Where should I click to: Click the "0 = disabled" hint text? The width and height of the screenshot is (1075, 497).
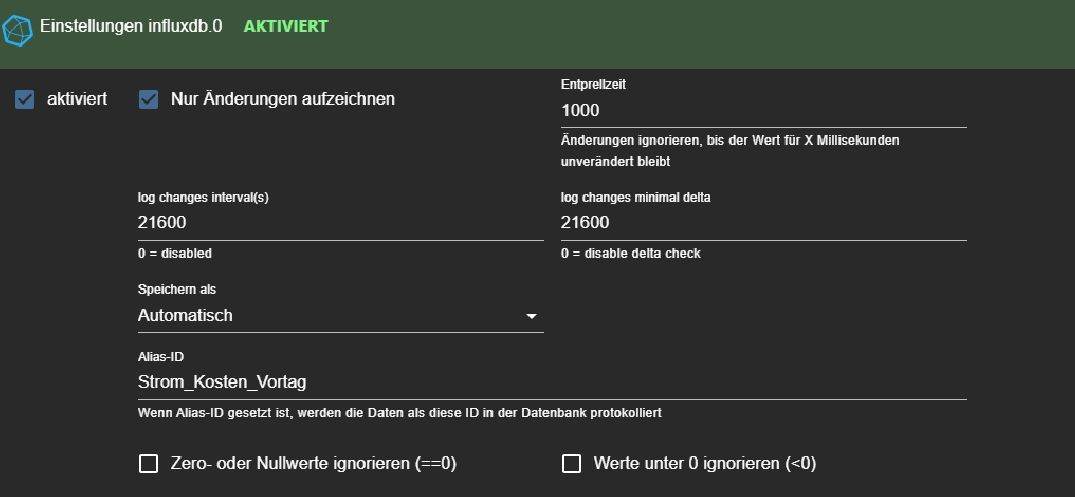point(175,254)
